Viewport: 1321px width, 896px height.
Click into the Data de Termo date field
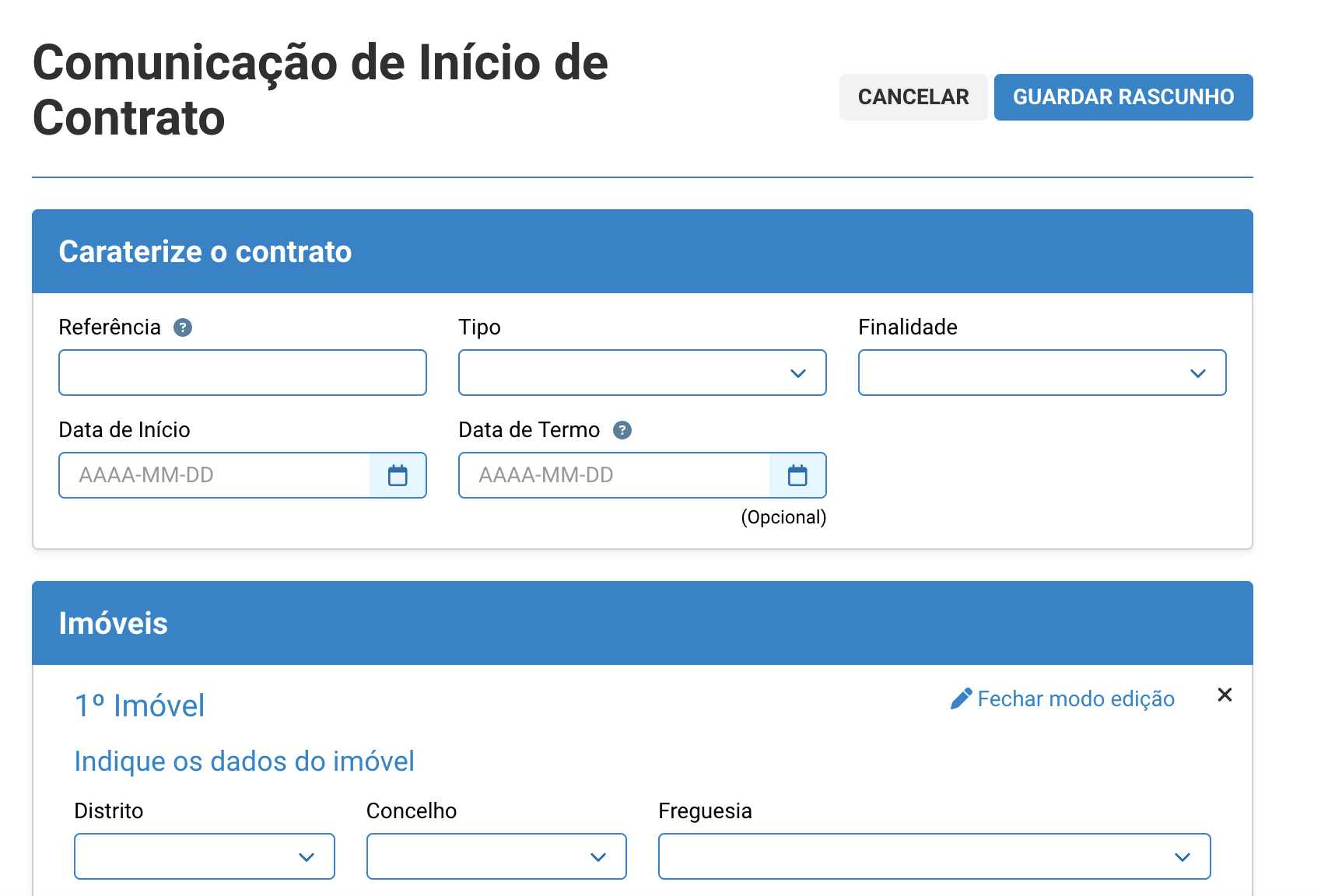pyautogui.click(x=615, y=475)
